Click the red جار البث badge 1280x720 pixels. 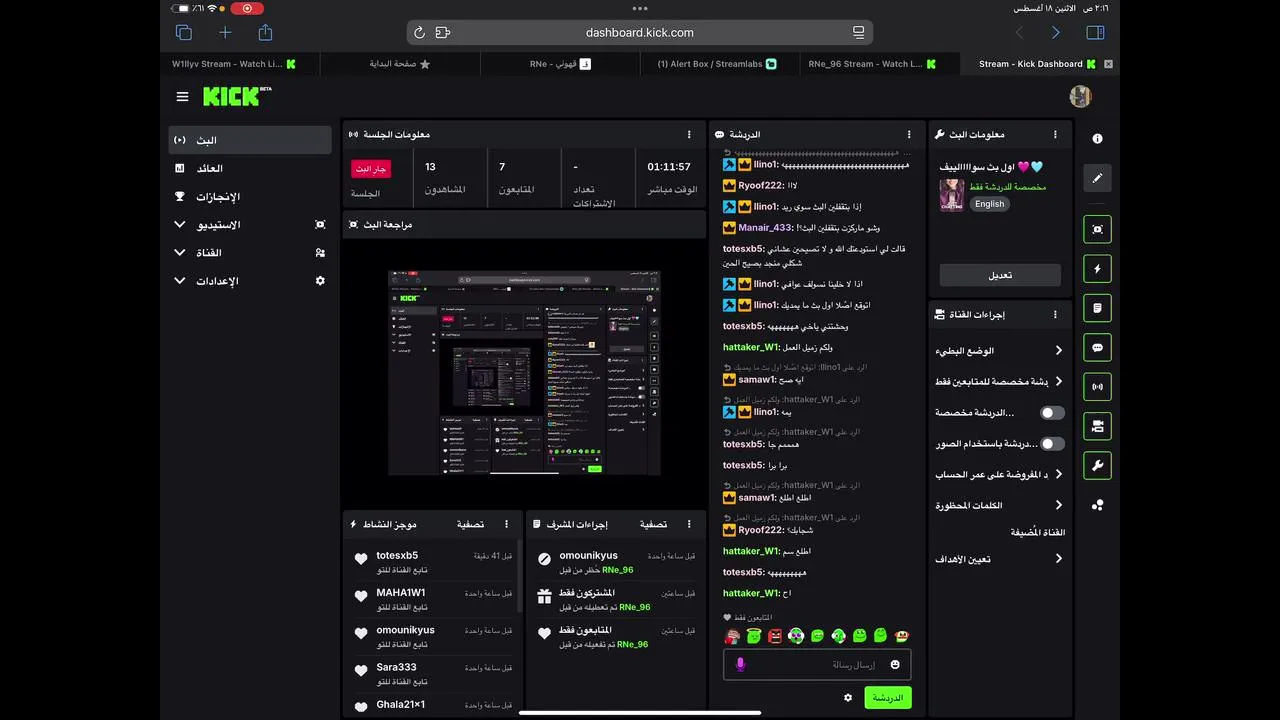(x=371, y=169)
